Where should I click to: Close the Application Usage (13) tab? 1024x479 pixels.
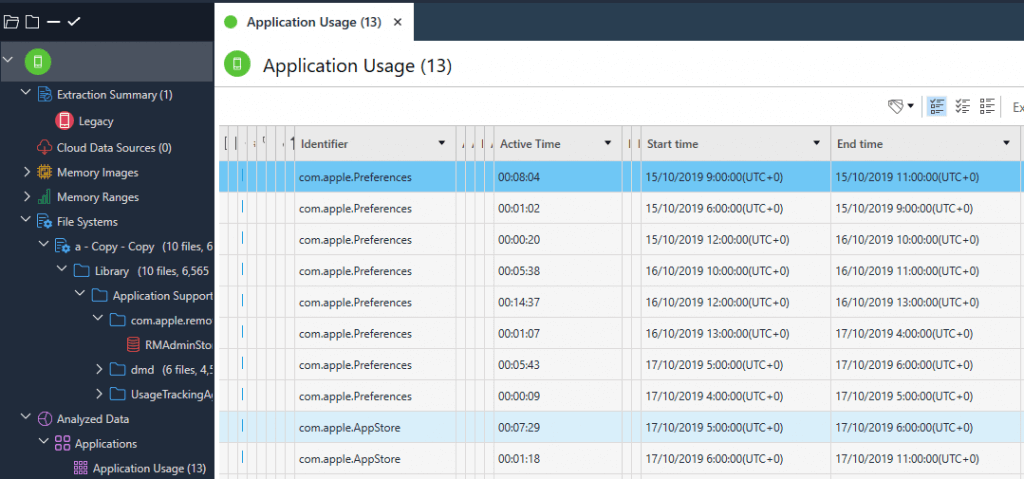click(x=397, y=22)
